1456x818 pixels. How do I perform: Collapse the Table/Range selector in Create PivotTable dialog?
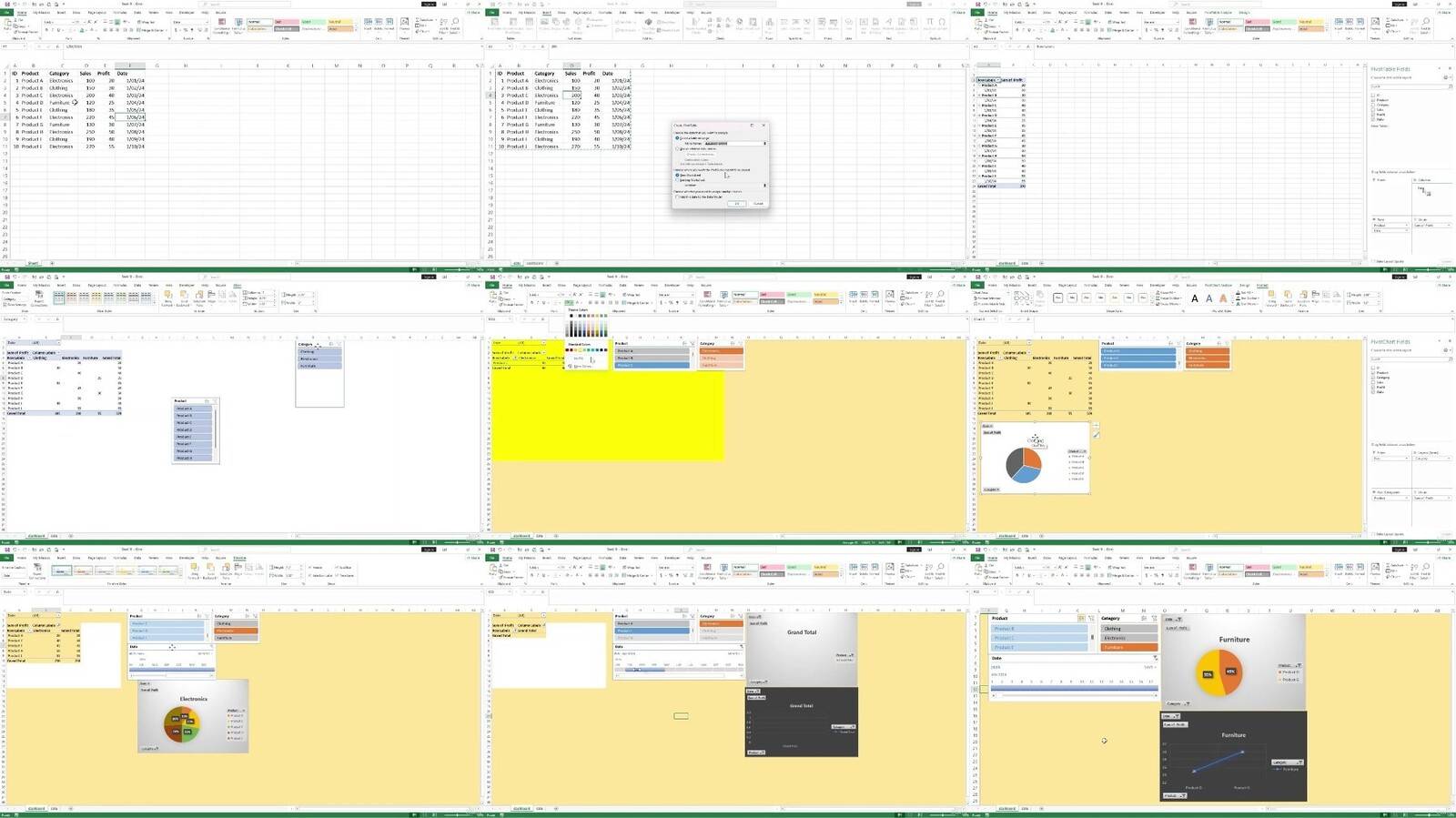tap(764, 144)
